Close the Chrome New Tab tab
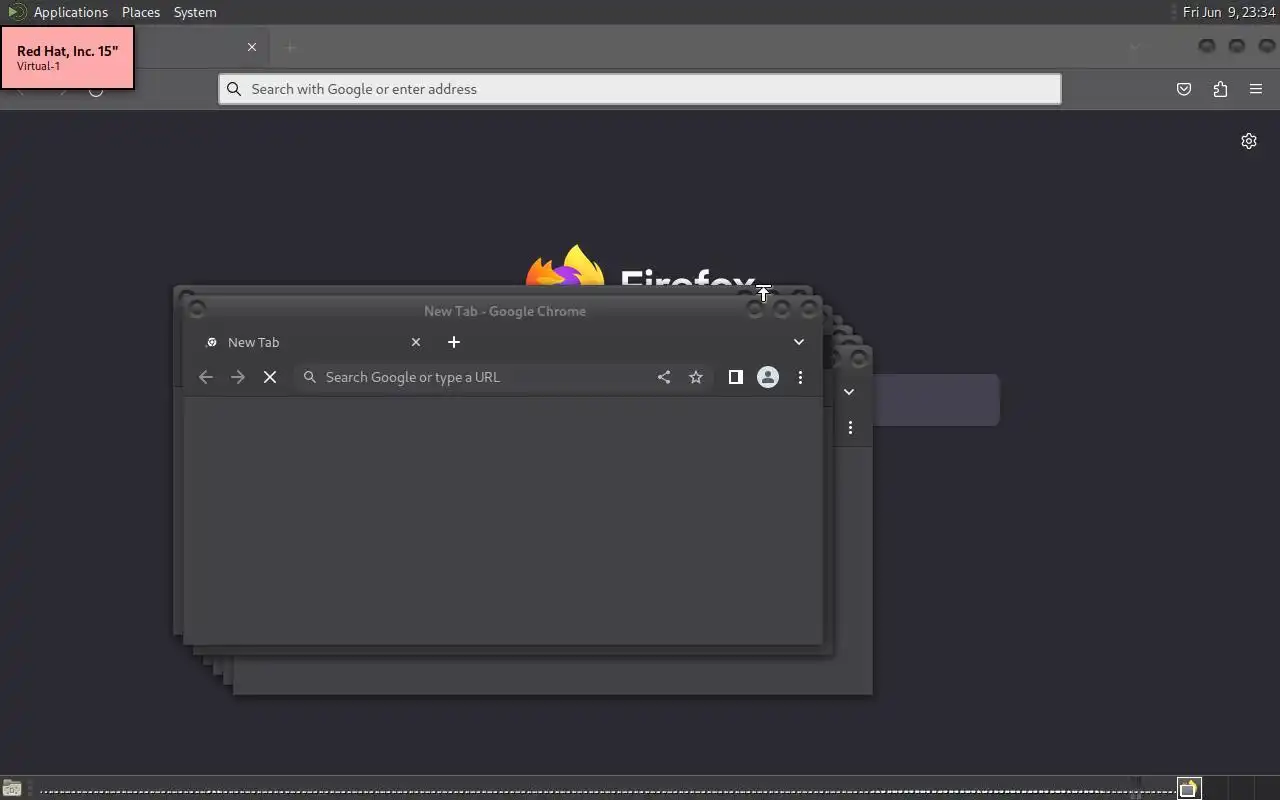 point(416,342)
